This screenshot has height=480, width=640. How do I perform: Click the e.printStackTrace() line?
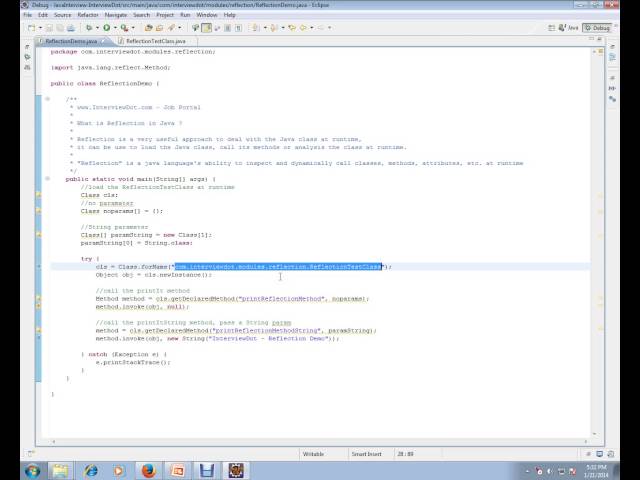tap(133, 362)
